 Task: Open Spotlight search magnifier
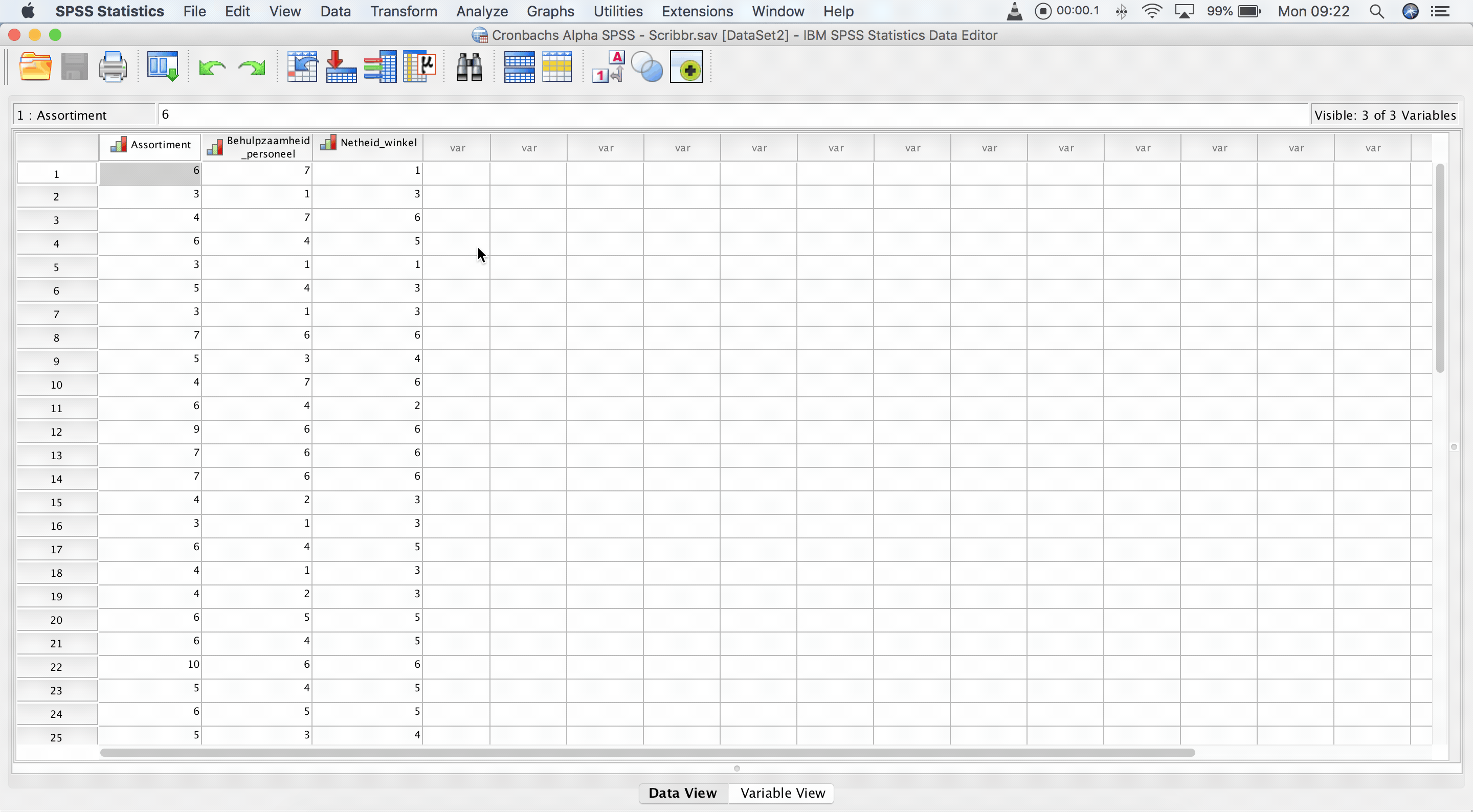point(1377,11)
